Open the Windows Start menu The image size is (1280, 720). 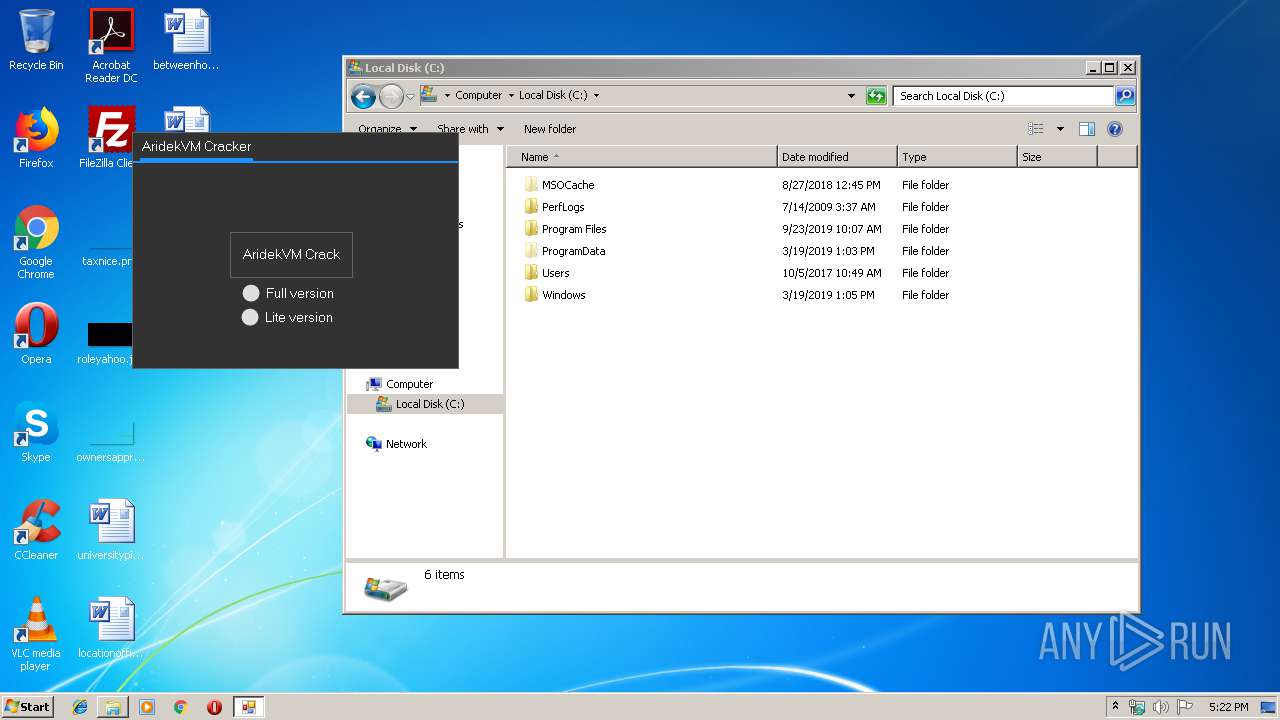27,707
